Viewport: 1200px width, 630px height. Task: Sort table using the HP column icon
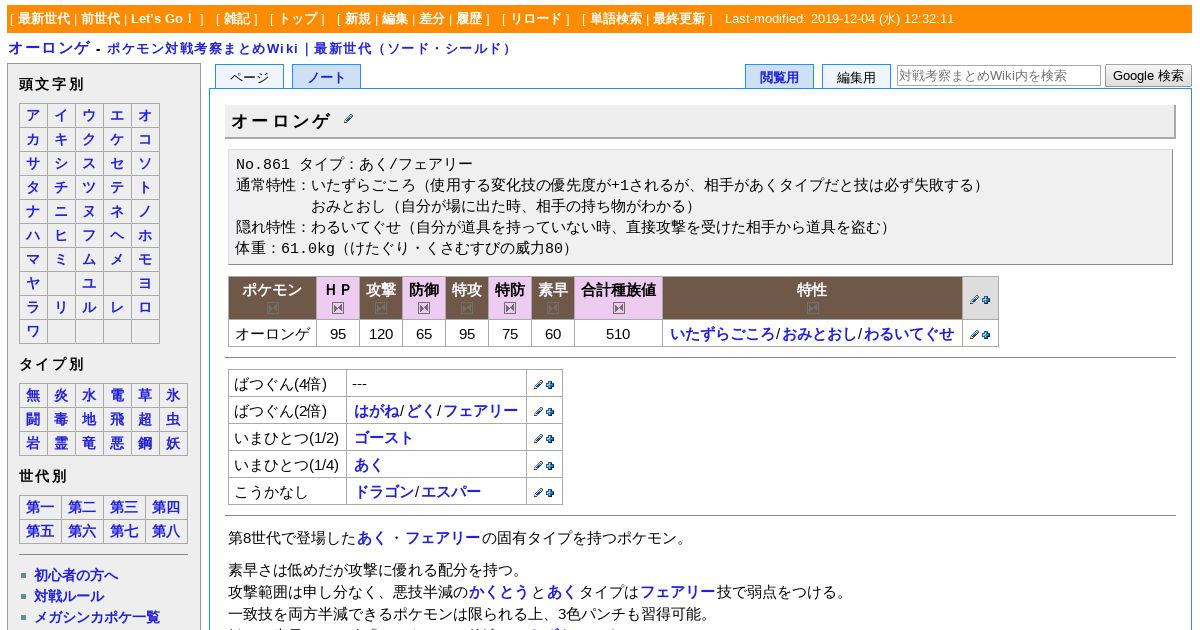point(338,308)
